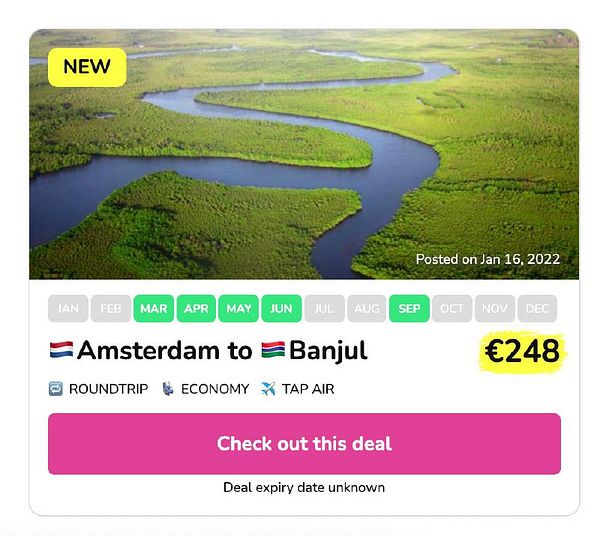Click the Netherlands flag icon
This screenshot has width=600, height=536.
(61, 349)
